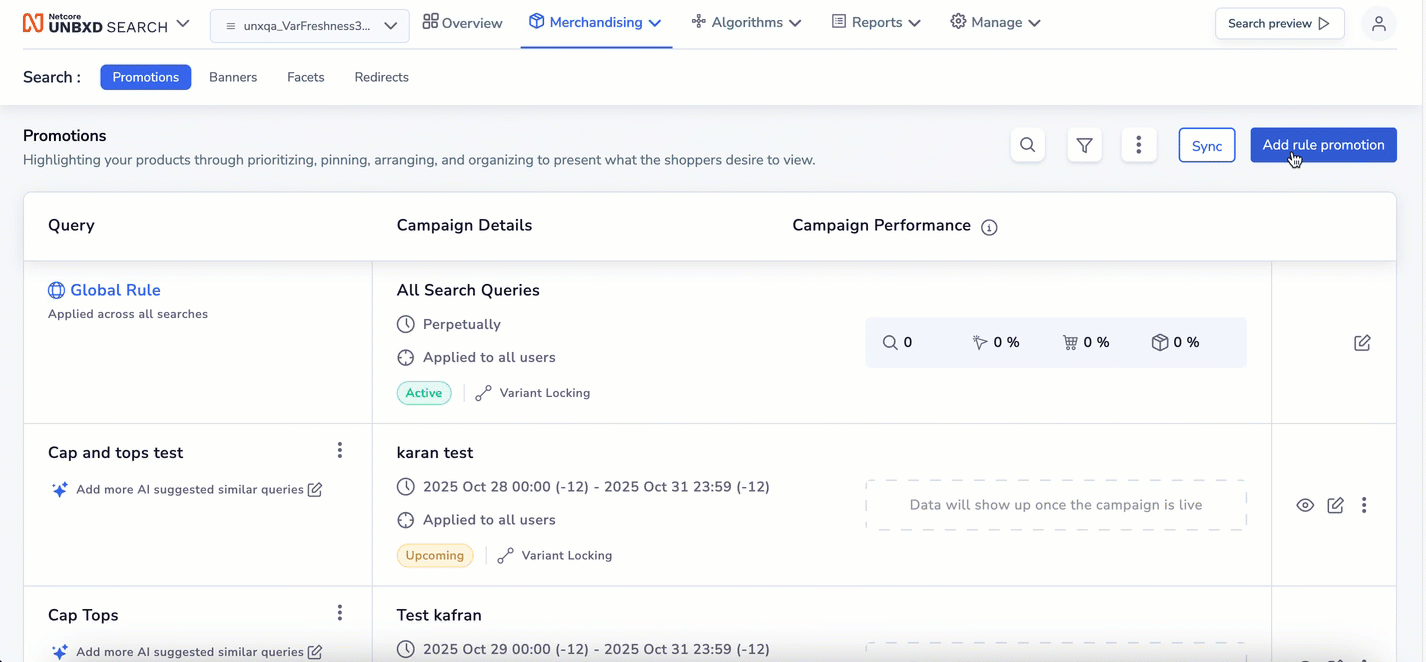Click the AI sparkle icon under Cap Tops
1426x662 pixels.
(x=59, y=652)
